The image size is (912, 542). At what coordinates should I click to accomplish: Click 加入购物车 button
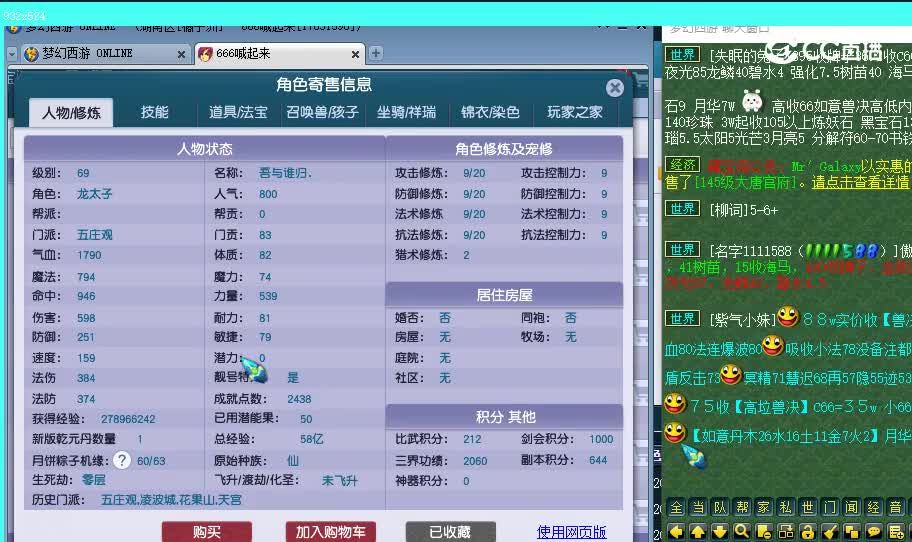[x=330, y=532]
